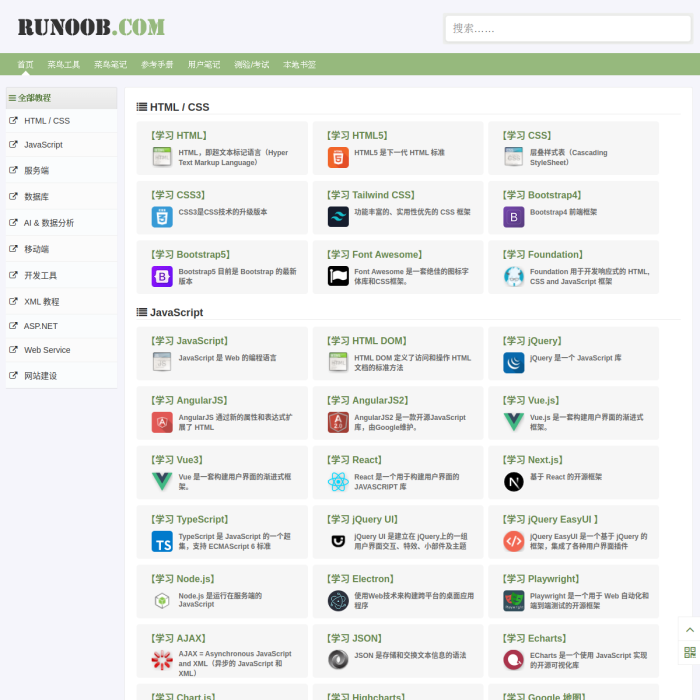Click the scroll-to-top arrow button
Viewport: 700px width, 700px height.
coord(689,628)
